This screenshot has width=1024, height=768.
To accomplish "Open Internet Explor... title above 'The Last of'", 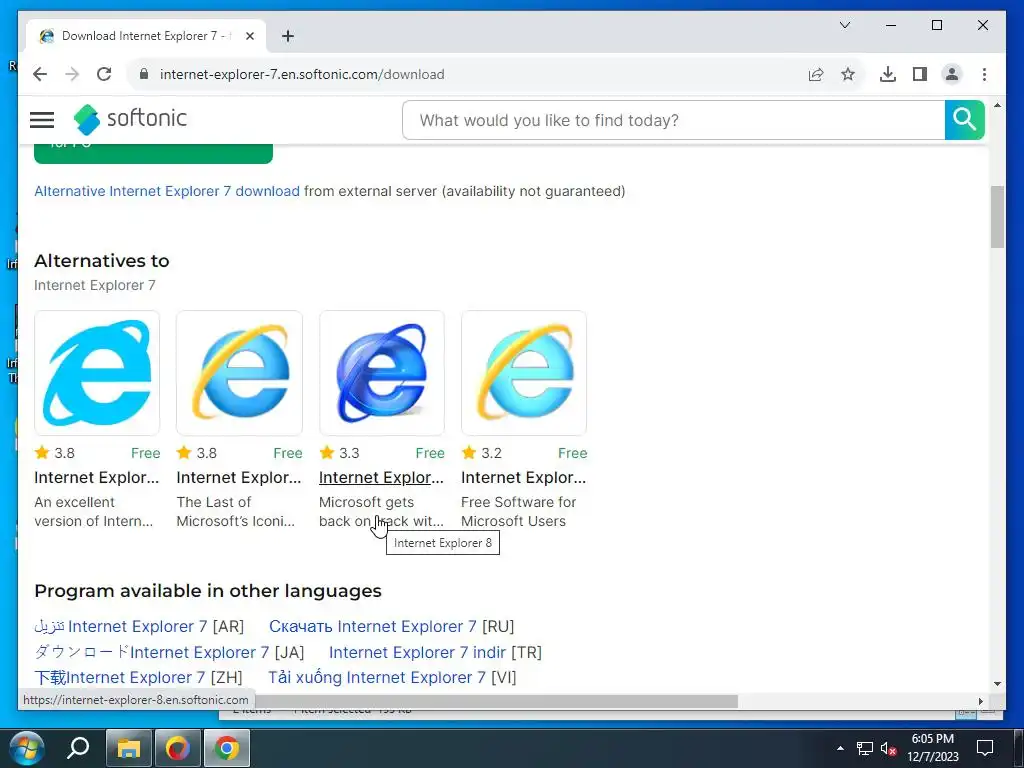I will pyautogui.click(x=239, y=478).
